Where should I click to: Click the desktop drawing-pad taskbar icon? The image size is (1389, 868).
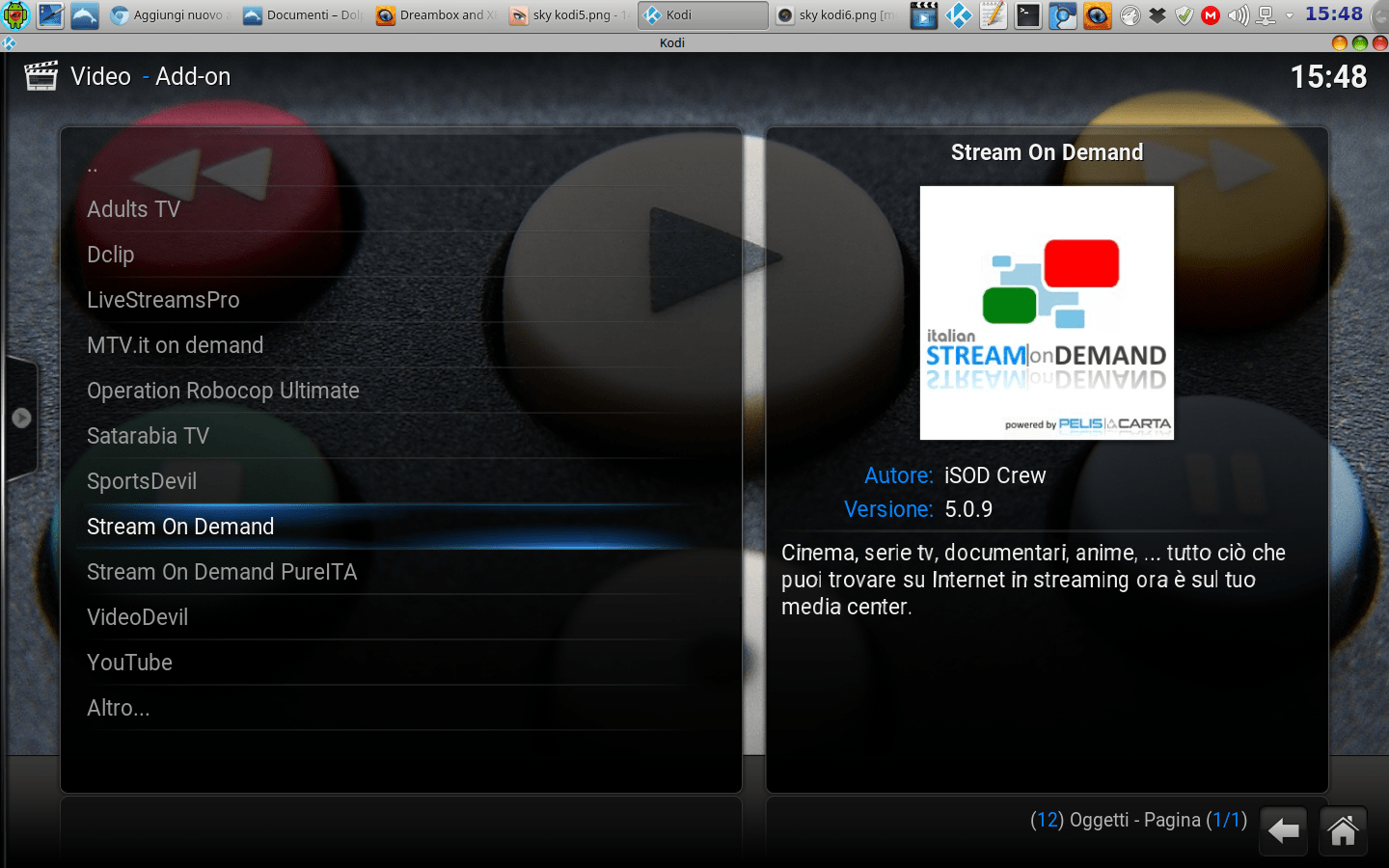pos(50,14)
